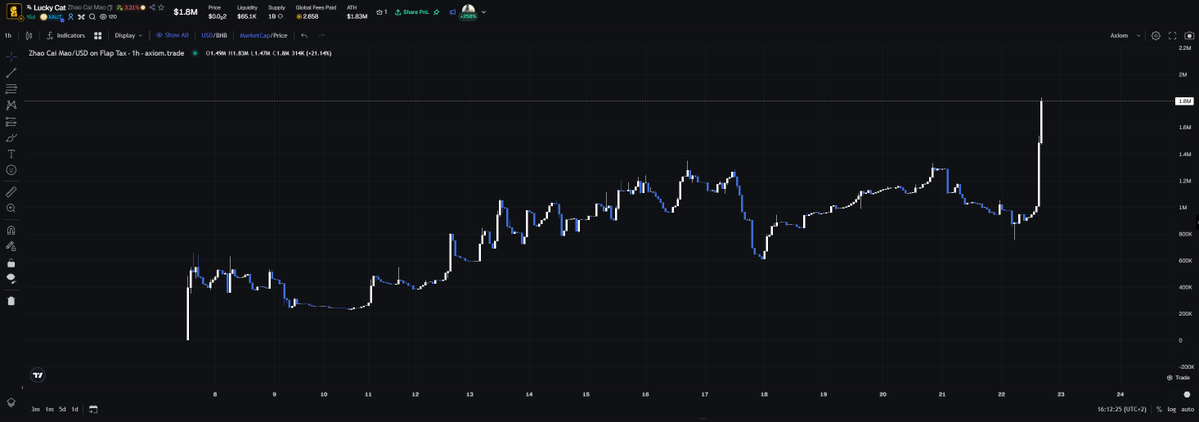Open the 1h interval selector

(x=8, y=35)
